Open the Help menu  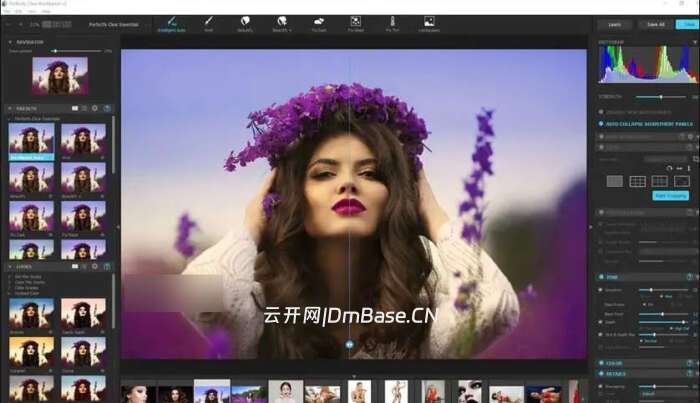click(46, 11)
